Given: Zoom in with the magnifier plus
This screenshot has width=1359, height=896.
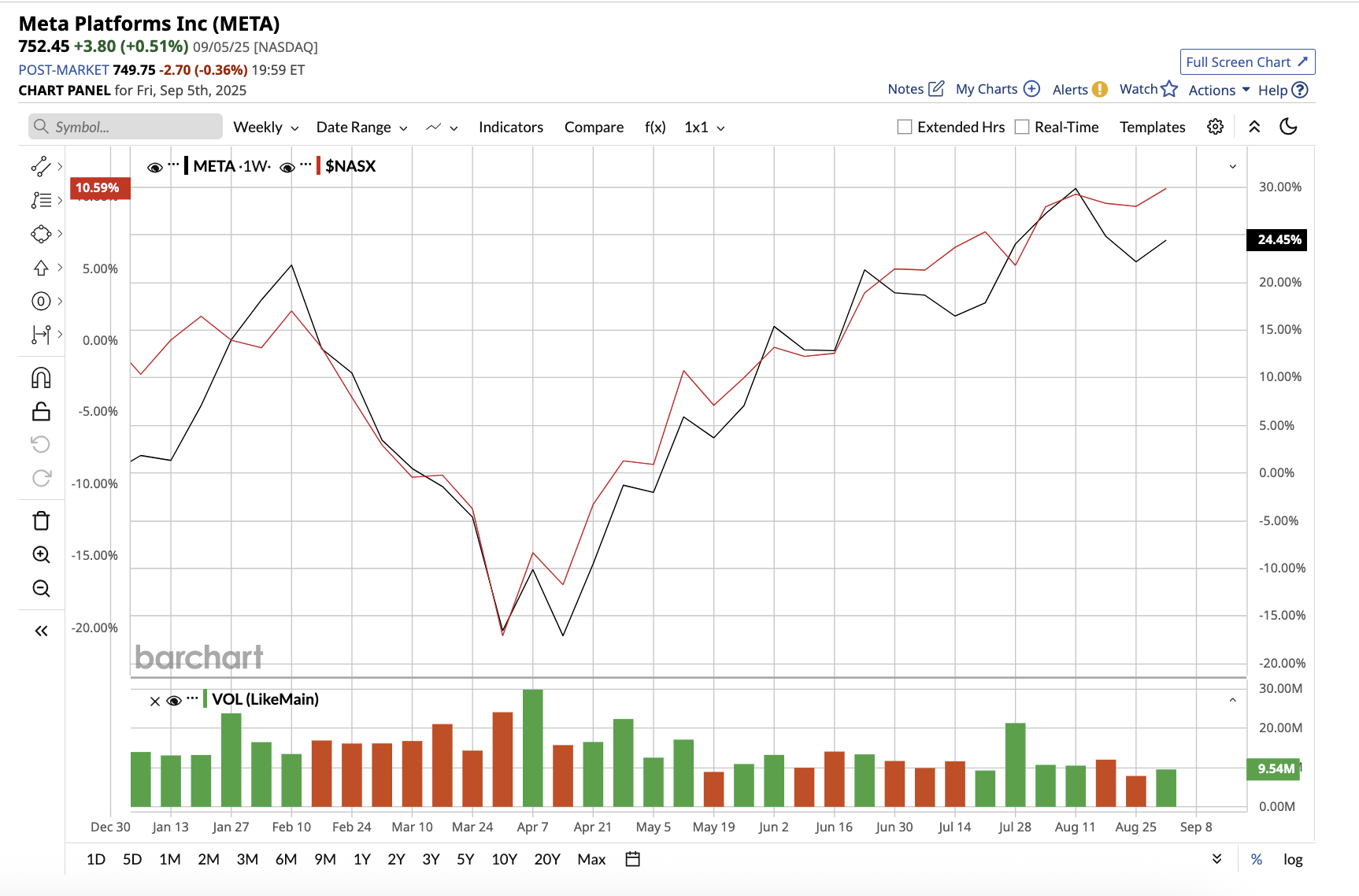Looking at the screenshot, I should pos(41,554).
